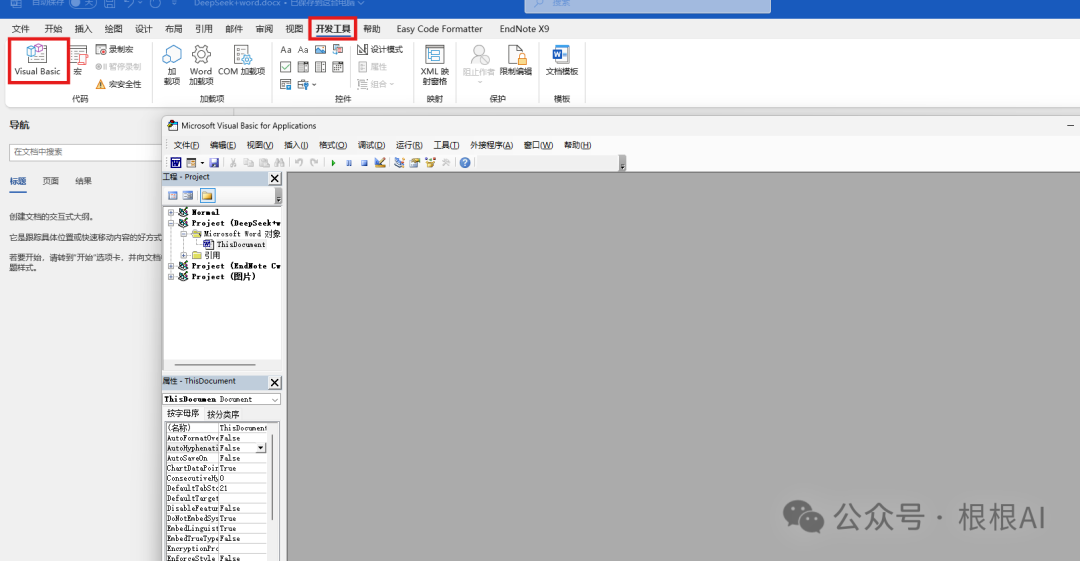Expand Project (图片) node
Viewport: 1080px width, 561px height.
[172, 276]
